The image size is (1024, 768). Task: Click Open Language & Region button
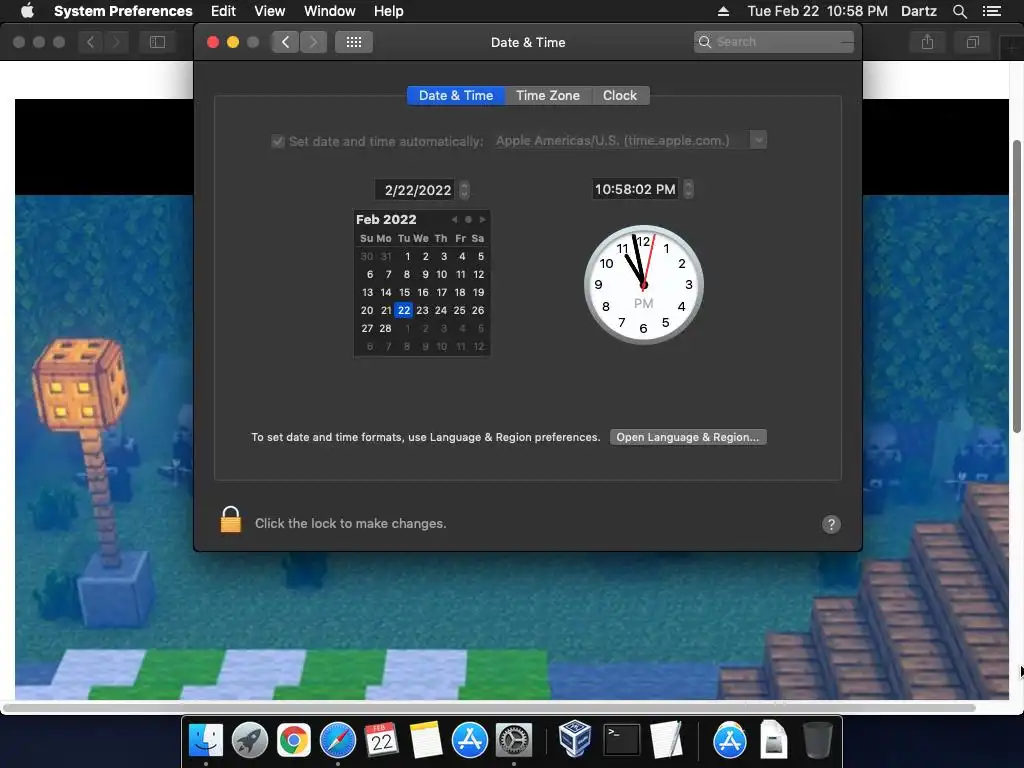tap(688, 437)
